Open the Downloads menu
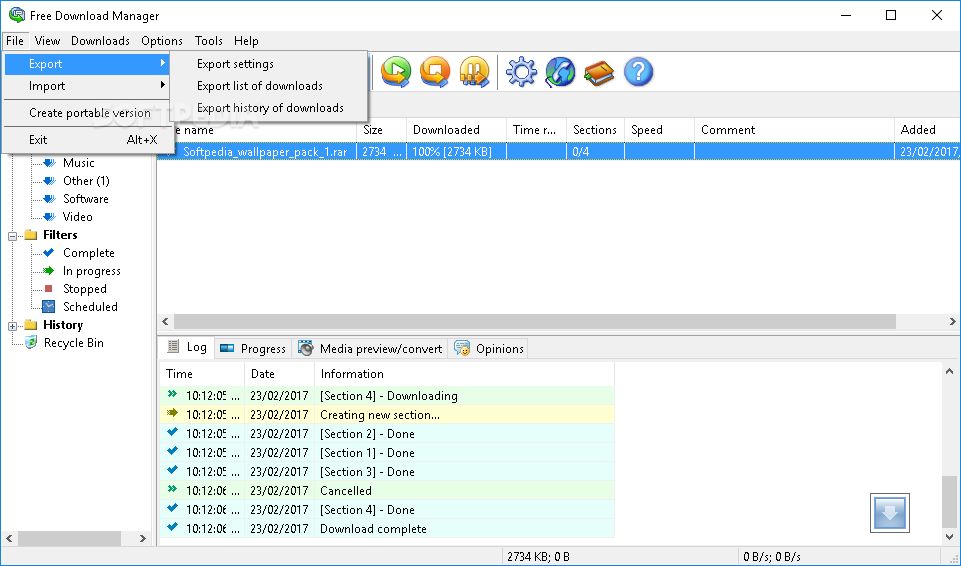This screenshot has width=961, height=566. click(x=101, y=40)
